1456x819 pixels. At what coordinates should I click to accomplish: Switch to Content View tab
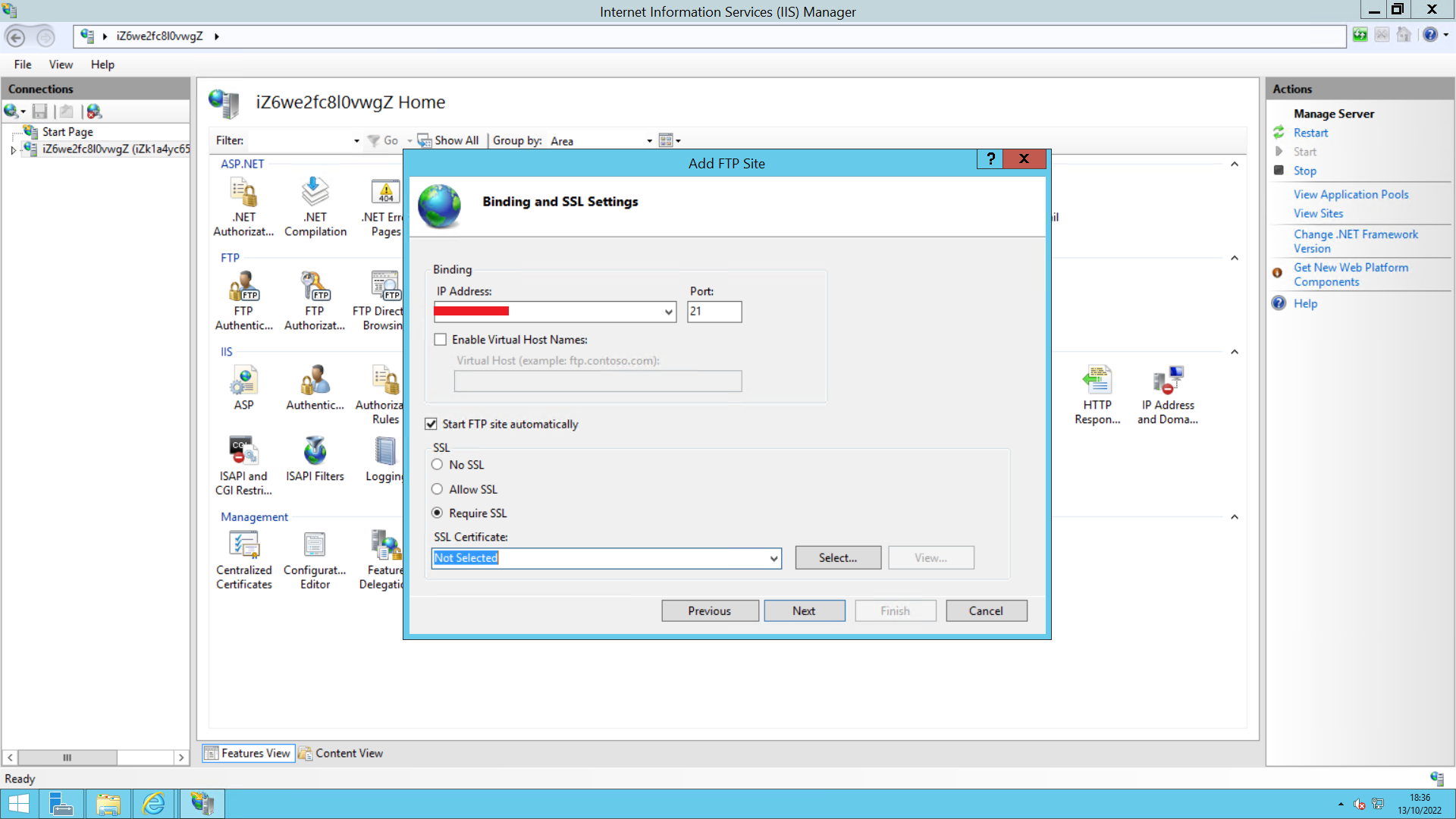coord(341,753)
